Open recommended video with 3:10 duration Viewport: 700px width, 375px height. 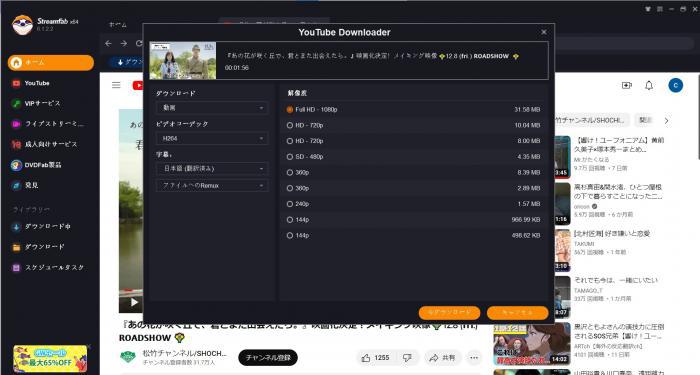point(562,250)
